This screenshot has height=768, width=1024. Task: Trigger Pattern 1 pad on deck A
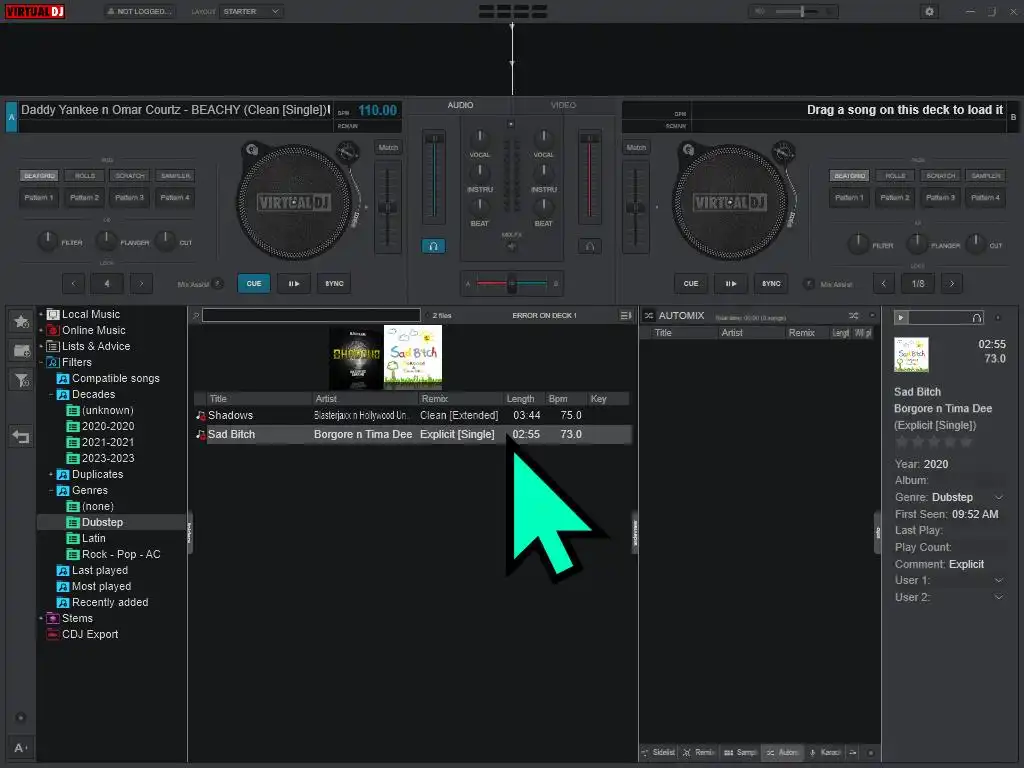39,197
